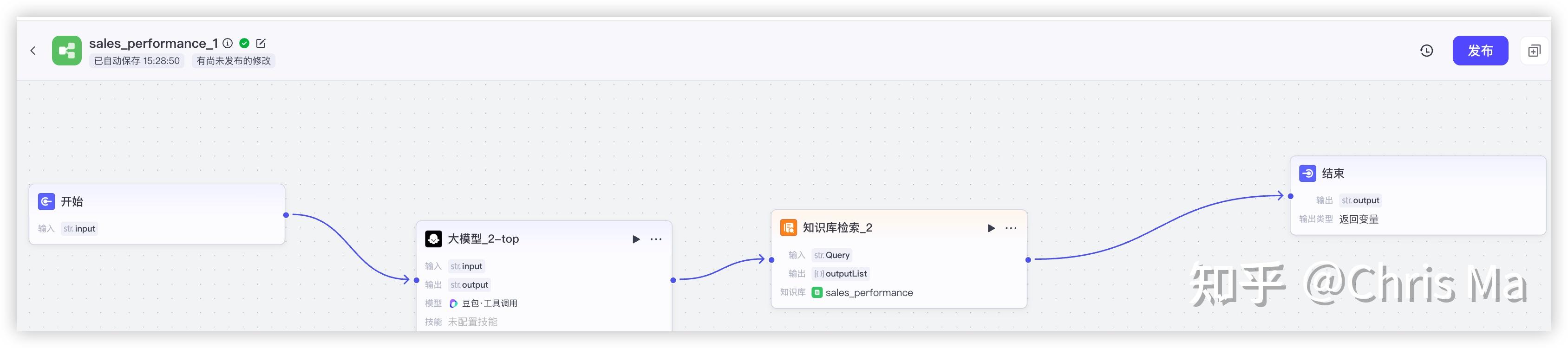
Task: Edit the workflow name with the pencil icon
Action: click(261, 43)
